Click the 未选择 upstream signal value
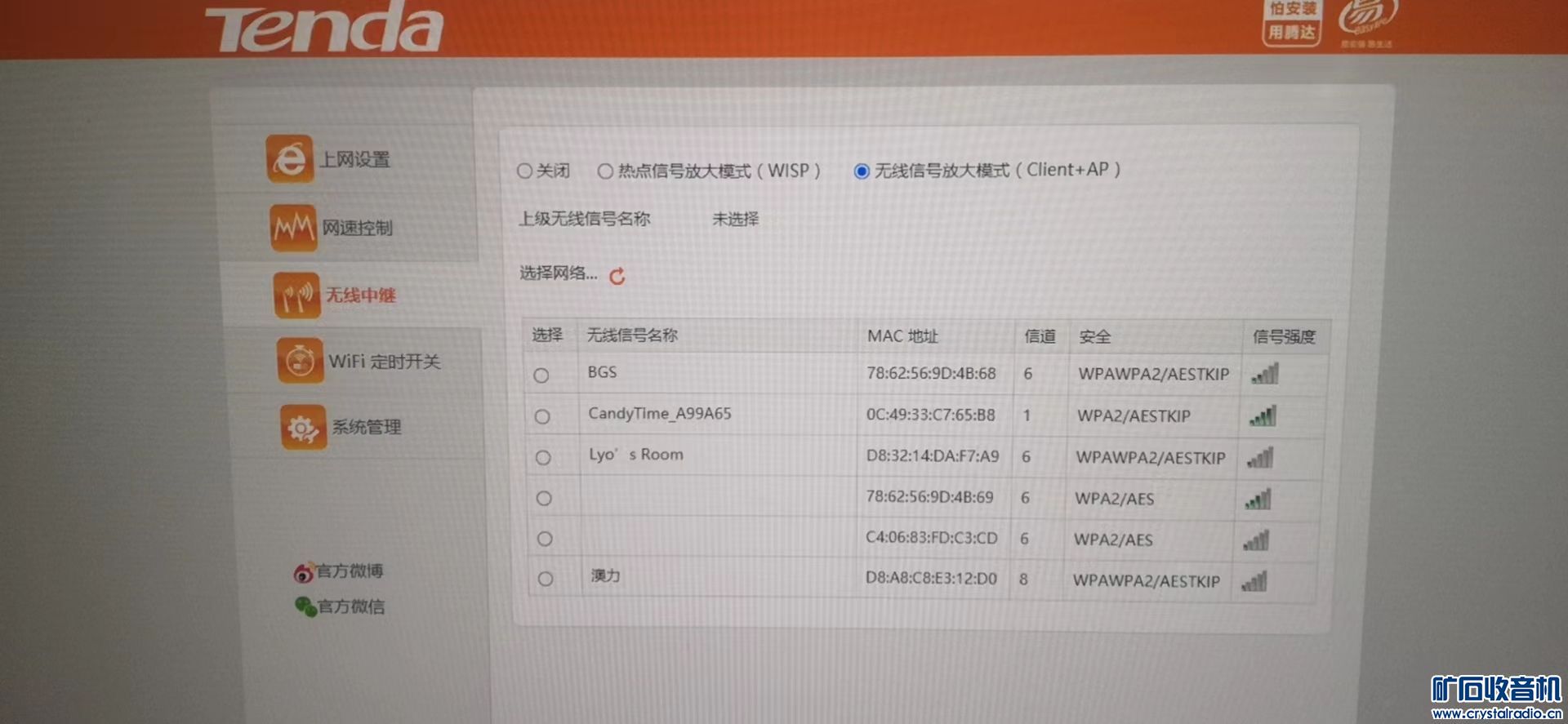1568x724 pixels. [735, 219]
